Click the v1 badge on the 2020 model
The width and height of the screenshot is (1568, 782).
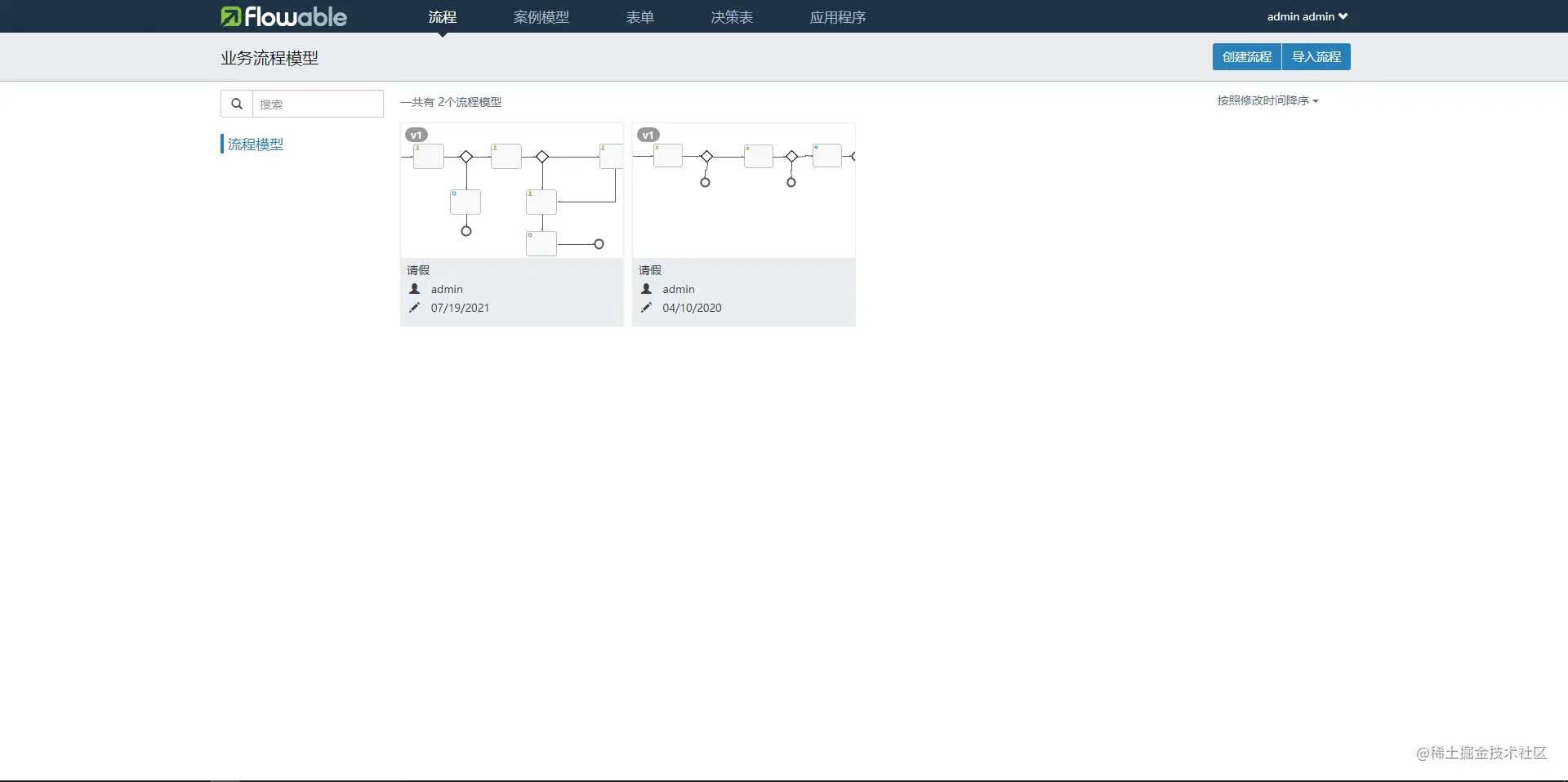pos(648,135)
